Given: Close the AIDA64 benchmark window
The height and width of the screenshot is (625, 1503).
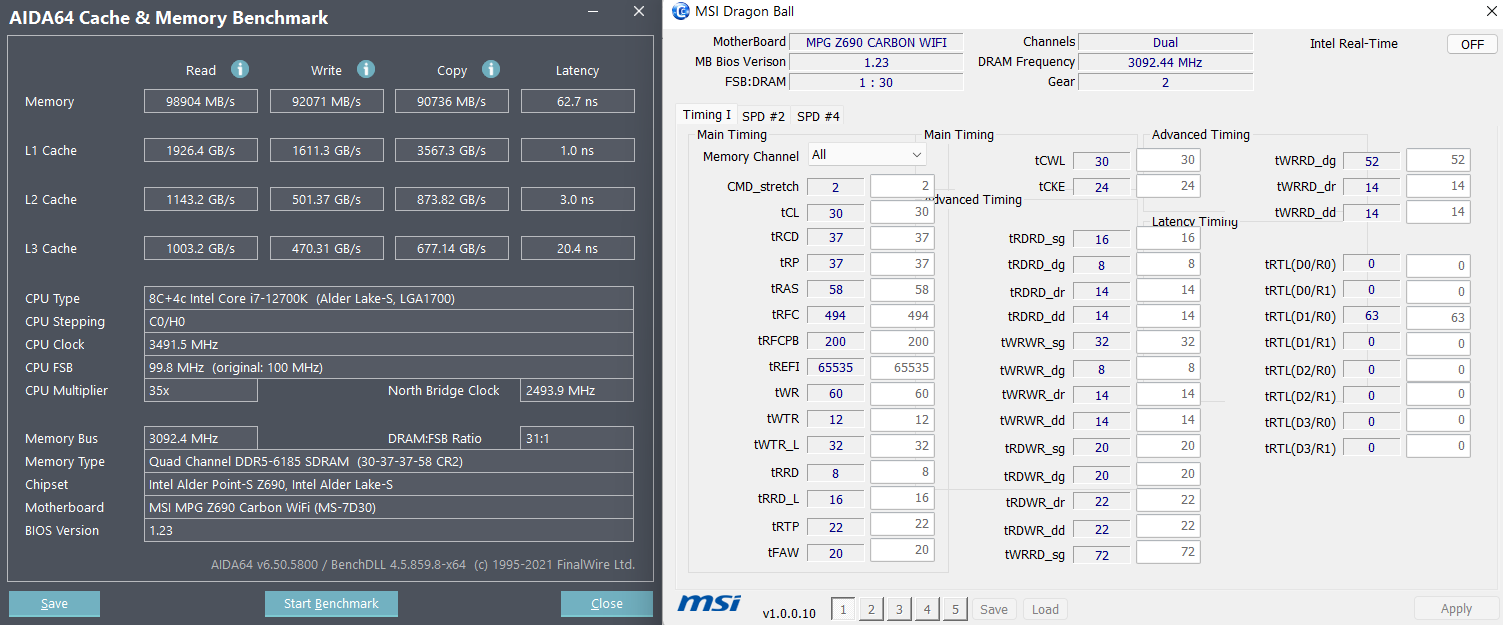Looking at the screenshot, I should coord(639,12).
